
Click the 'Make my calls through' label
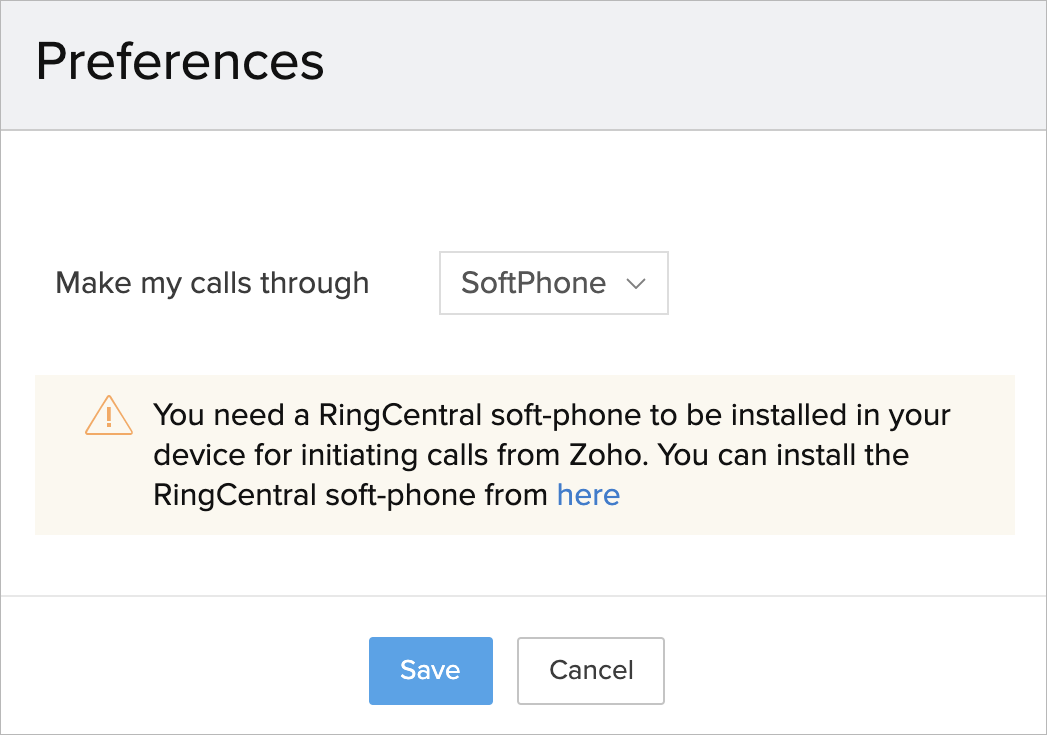(212, 283)
